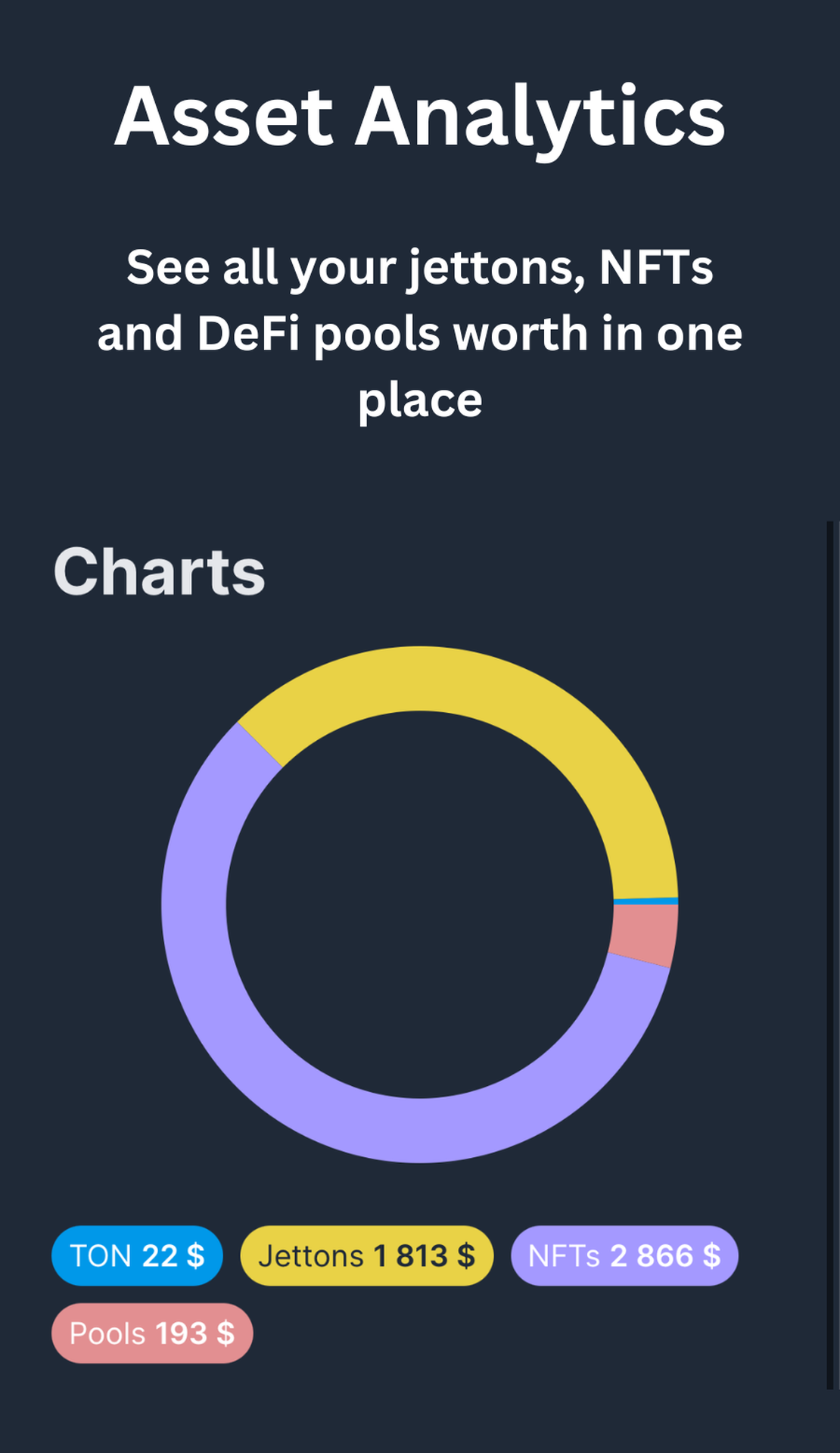Click the word Jettons in yellow chip
Viewport: 840px width, 1453px height.
click(311, 1256)
